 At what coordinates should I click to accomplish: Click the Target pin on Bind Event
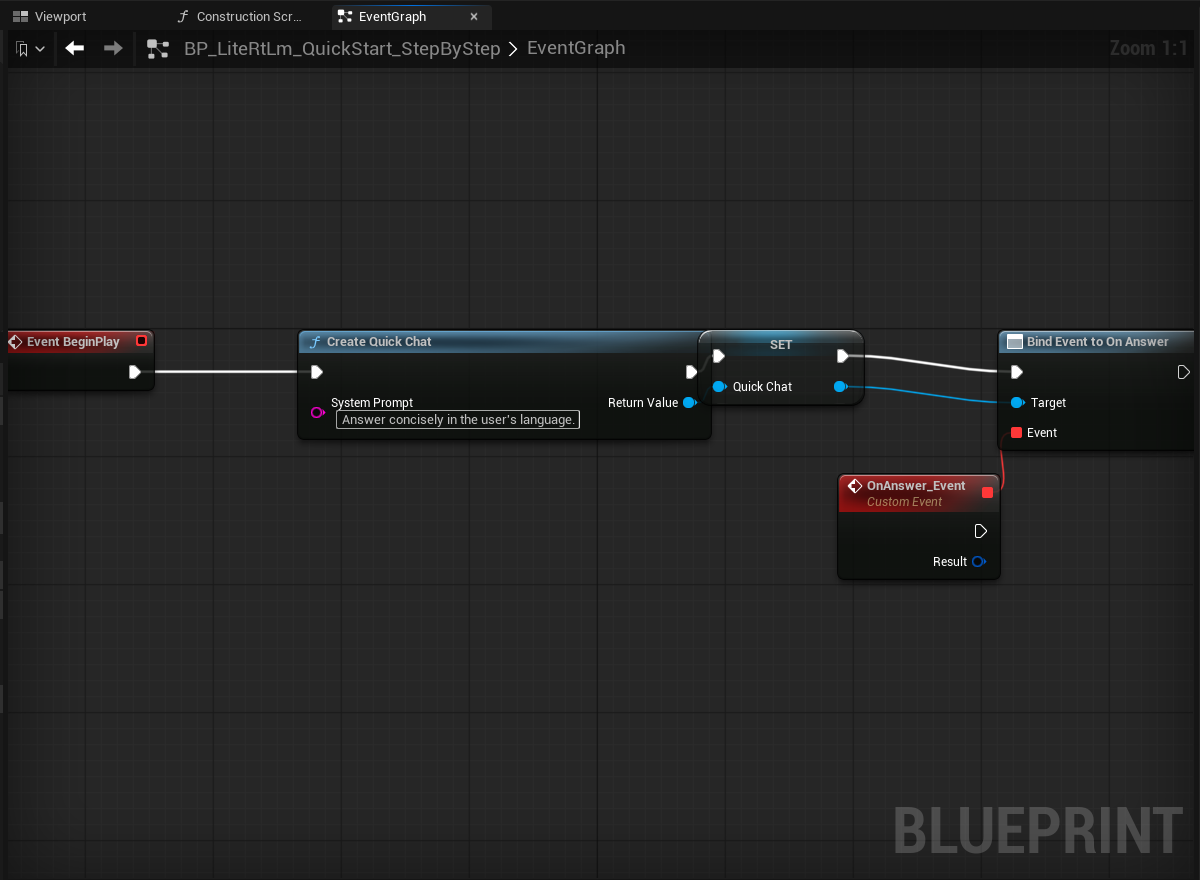(1017, 403)
